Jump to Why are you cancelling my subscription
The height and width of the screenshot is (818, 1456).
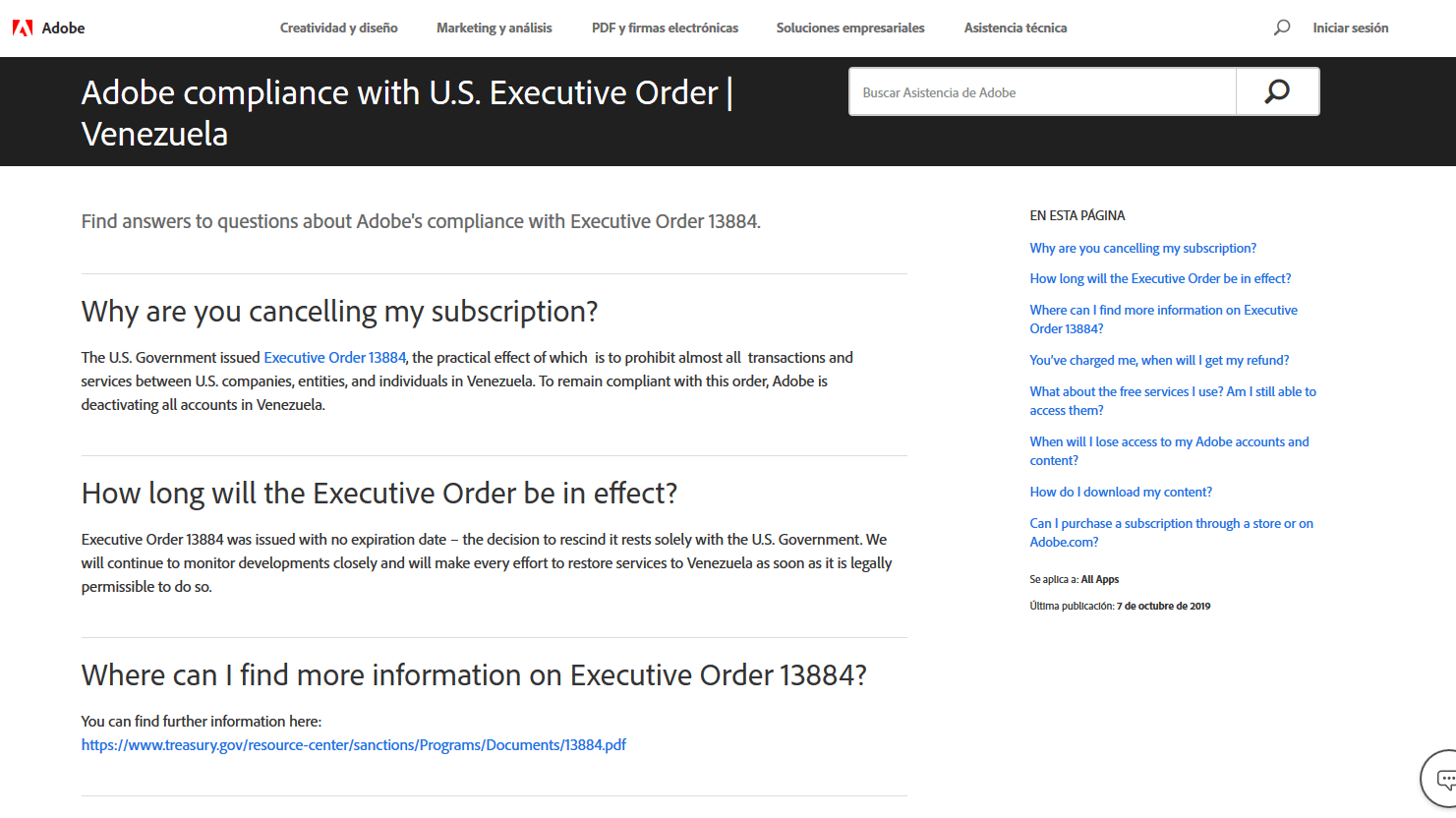coord(1143,248)
